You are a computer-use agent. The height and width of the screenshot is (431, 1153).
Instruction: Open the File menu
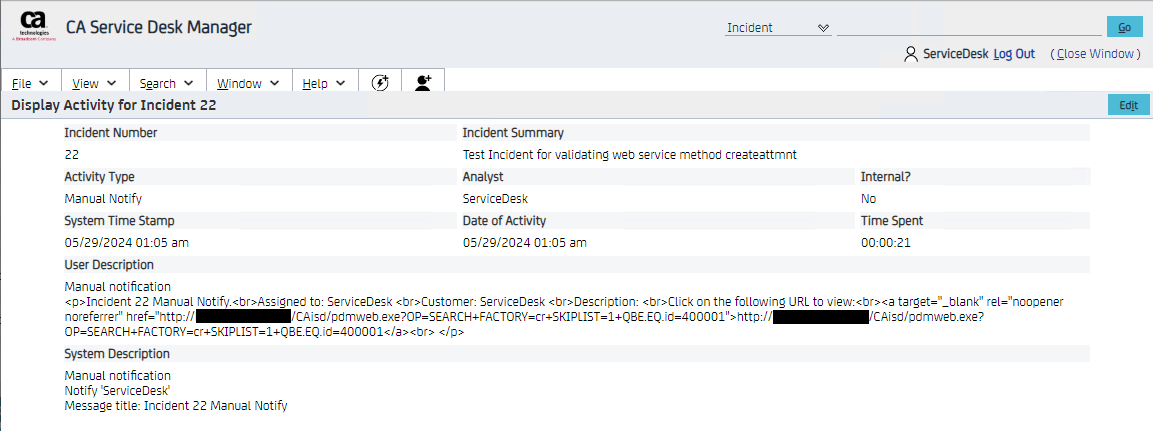32,84
